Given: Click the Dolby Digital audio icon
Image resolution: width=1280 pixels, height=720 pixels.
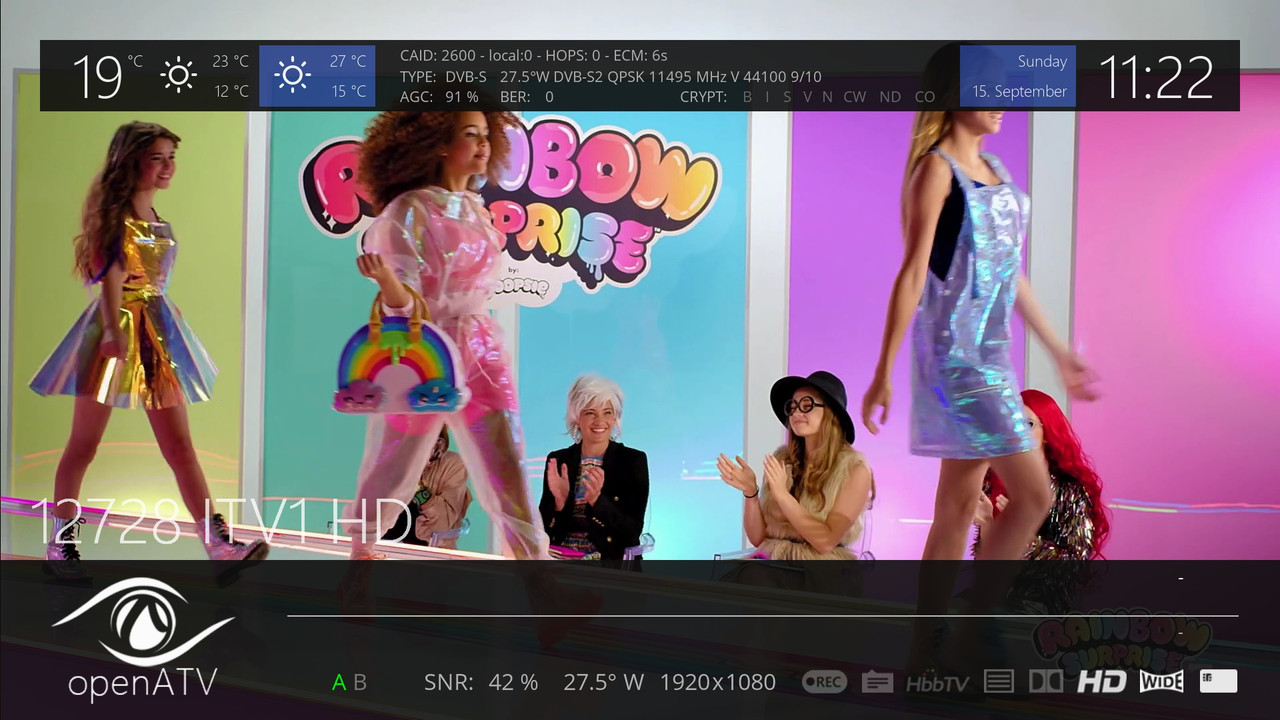Looking at the screenshot, I should tap(1046, 682).
